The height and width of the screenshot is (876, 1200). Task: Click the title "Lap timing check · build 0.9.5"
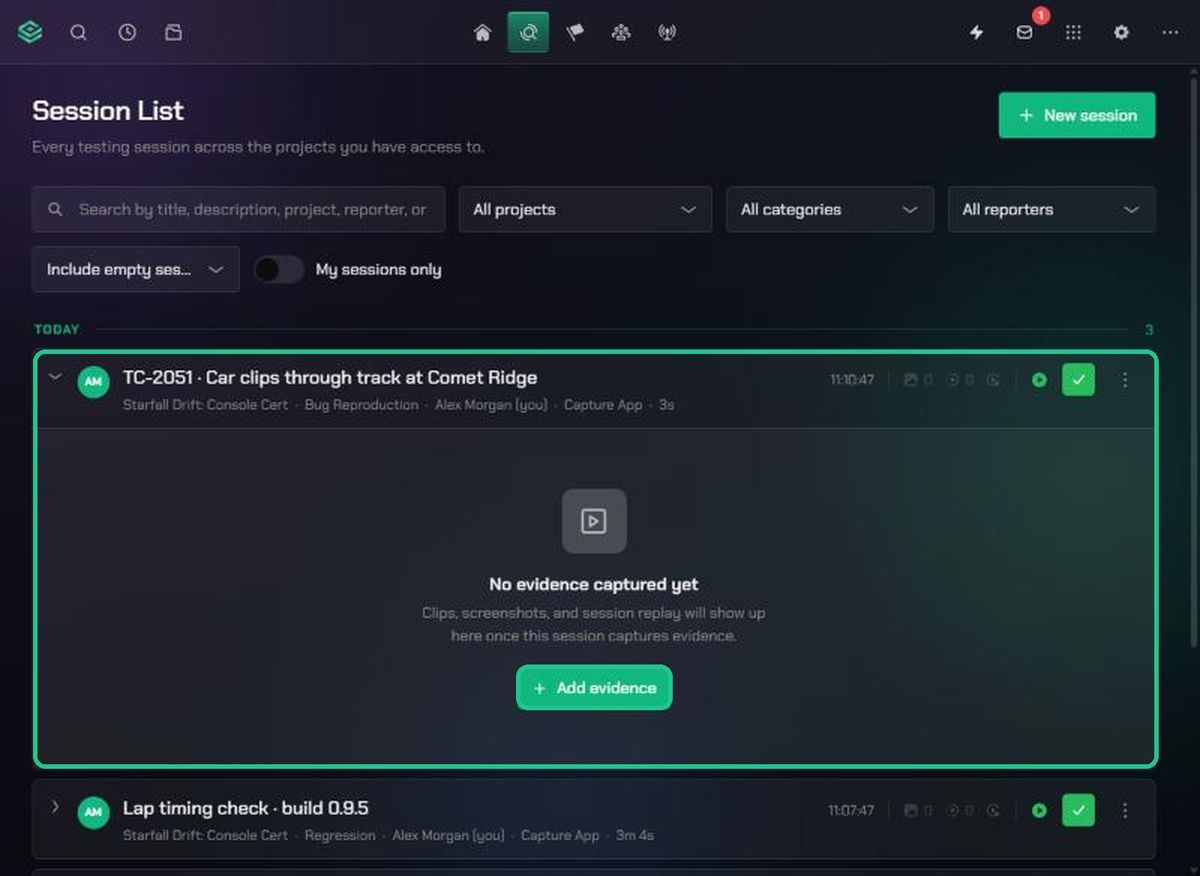point(246,808)
